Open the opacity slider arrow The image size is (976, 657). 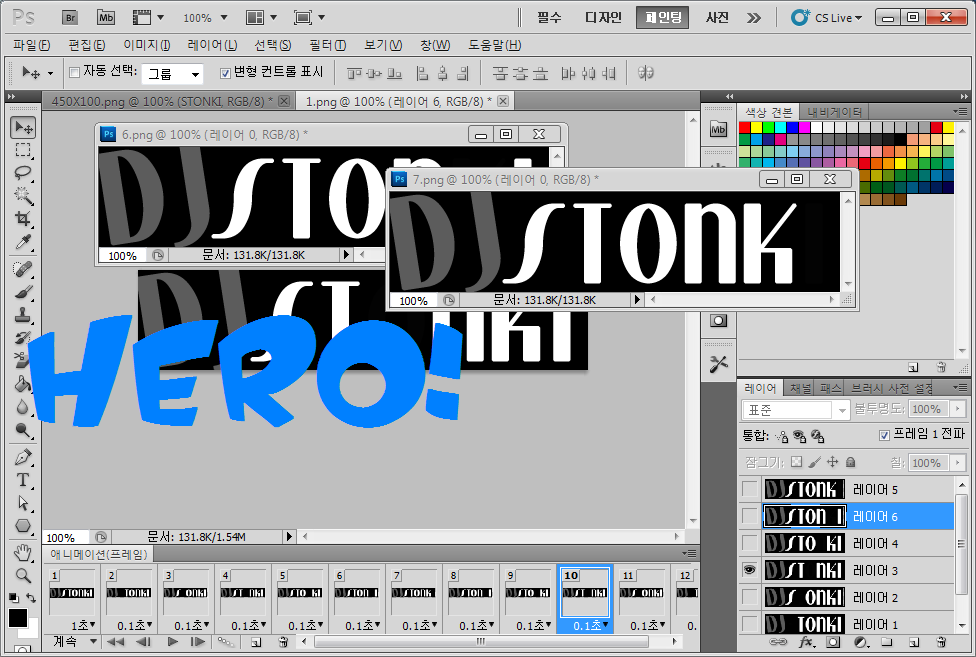click(x=958, y=409)
